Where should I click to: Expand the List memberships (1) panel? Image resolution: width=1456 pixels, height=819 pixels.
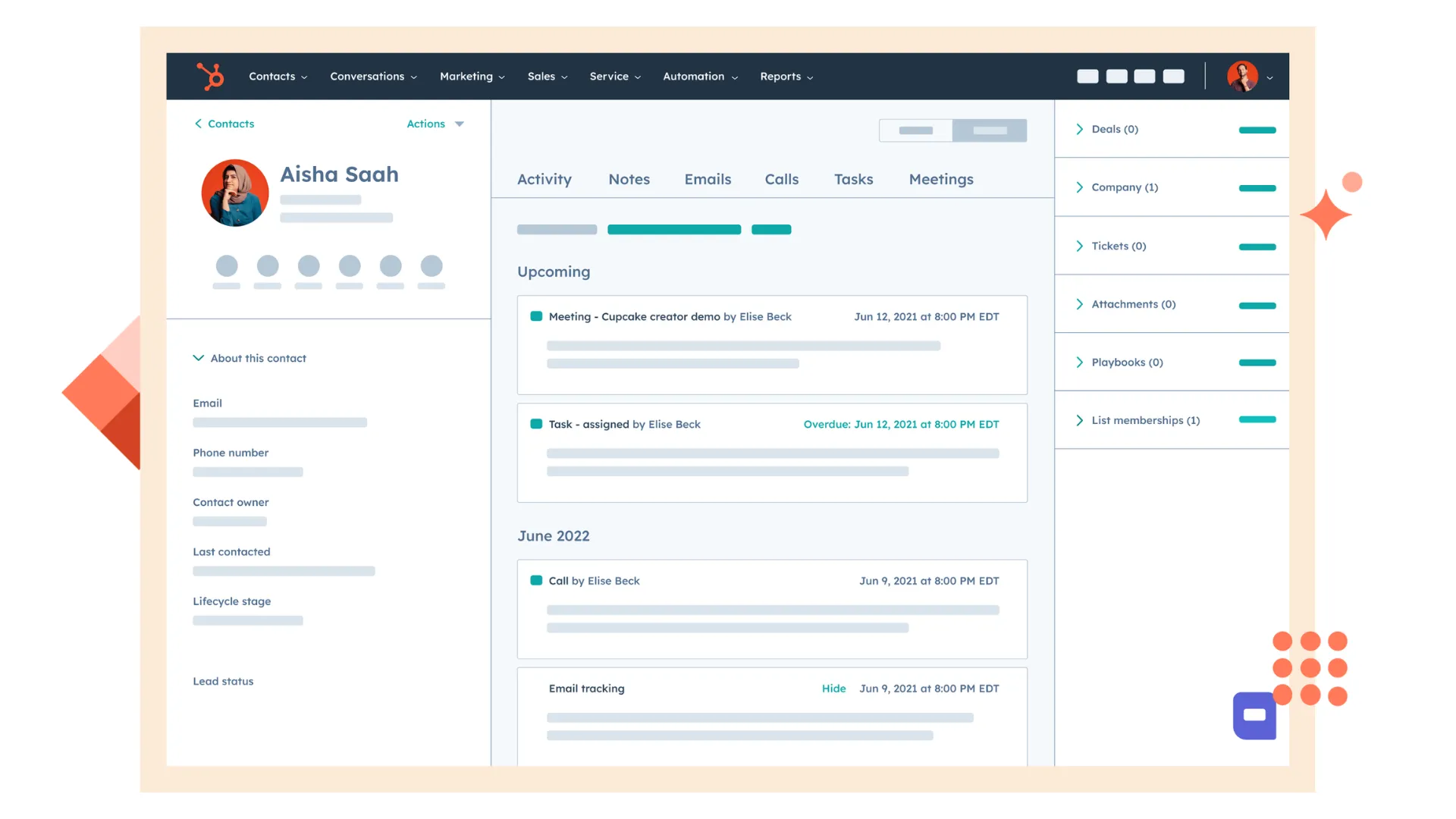click(x=1080, y=420)
